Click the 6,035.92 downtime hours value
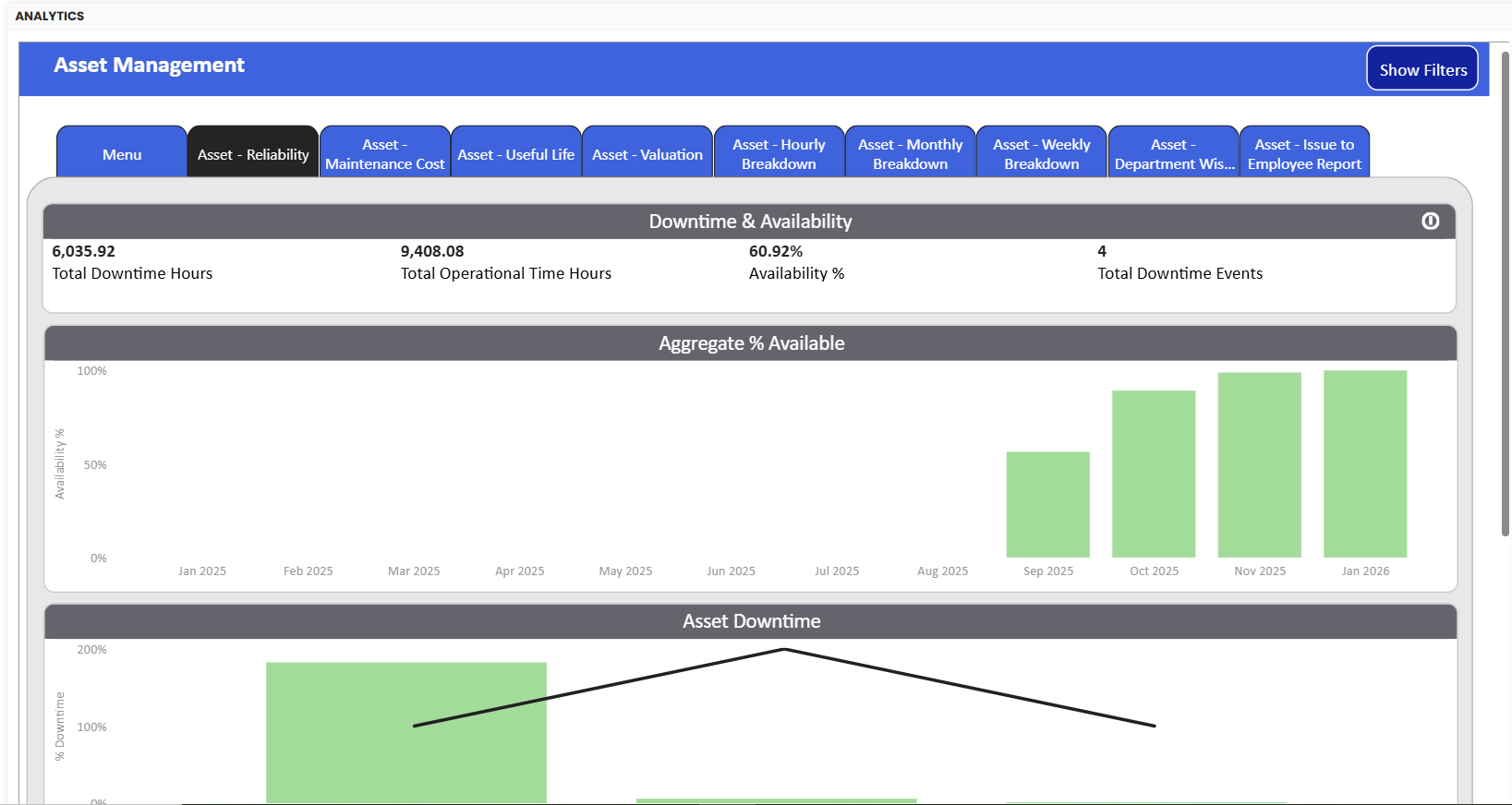Image resolution: width=1512 pixels, height=805 pixels. 84,251
